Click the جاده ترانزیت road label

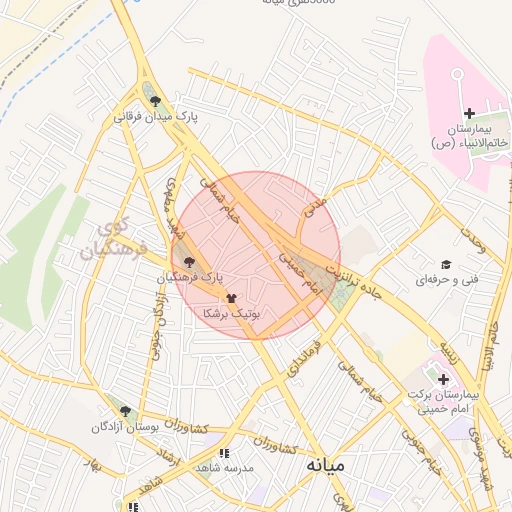(x=353, y=282)
